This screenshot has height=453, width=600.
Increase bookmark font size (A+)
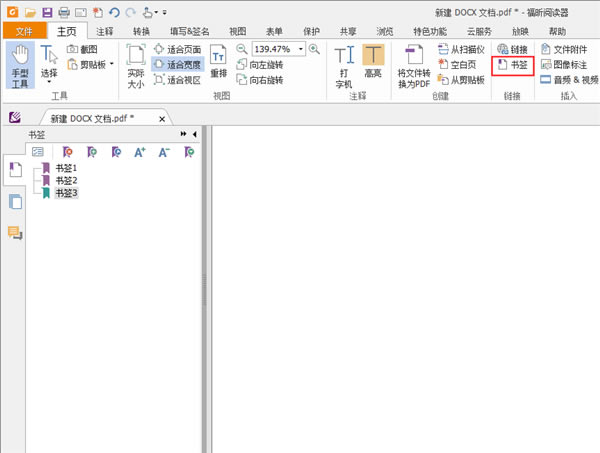tap(140, 152)
